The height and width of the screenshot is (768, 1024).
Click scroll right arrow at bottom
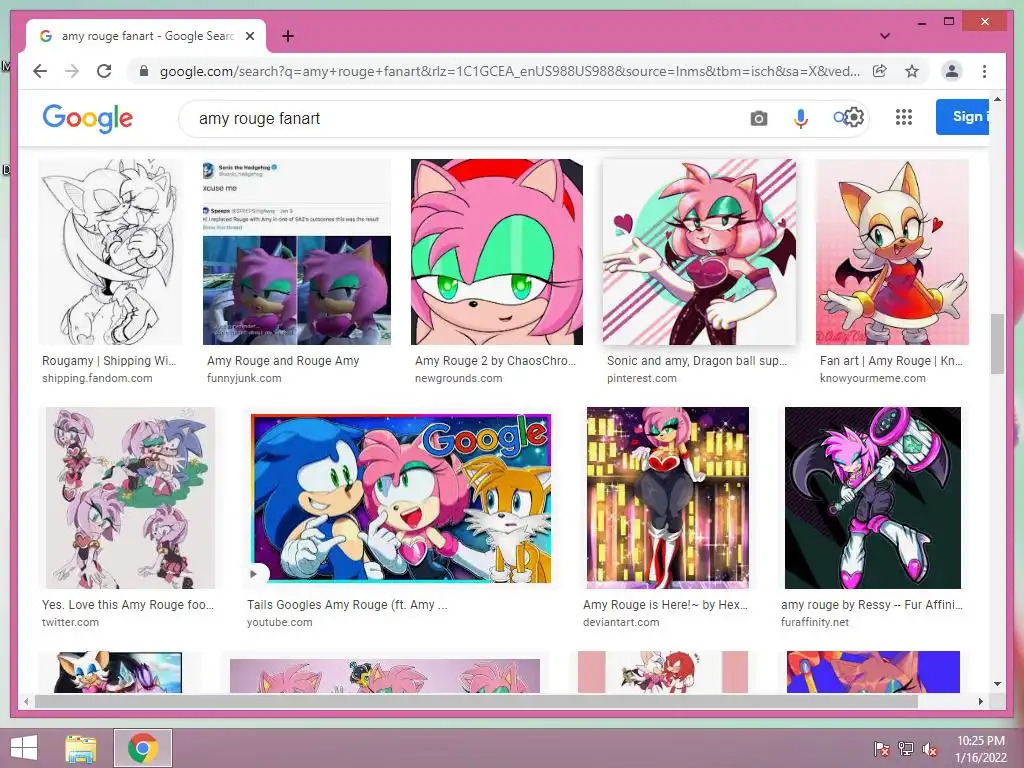[x=980, y=701]
